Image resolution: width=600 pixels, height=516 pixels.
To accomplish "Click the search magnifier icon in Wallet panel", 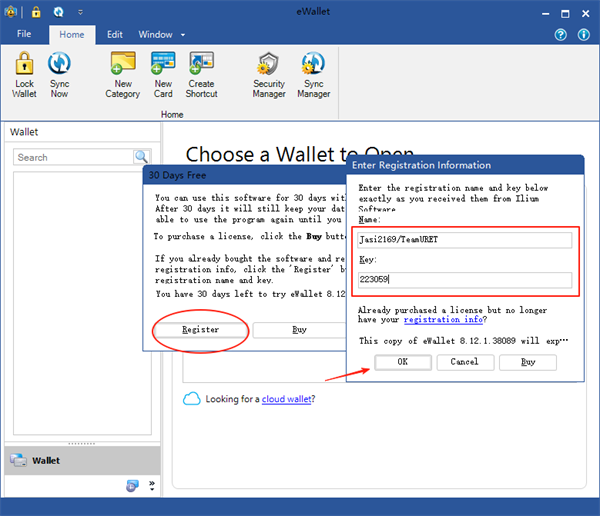I will point(142,157).
